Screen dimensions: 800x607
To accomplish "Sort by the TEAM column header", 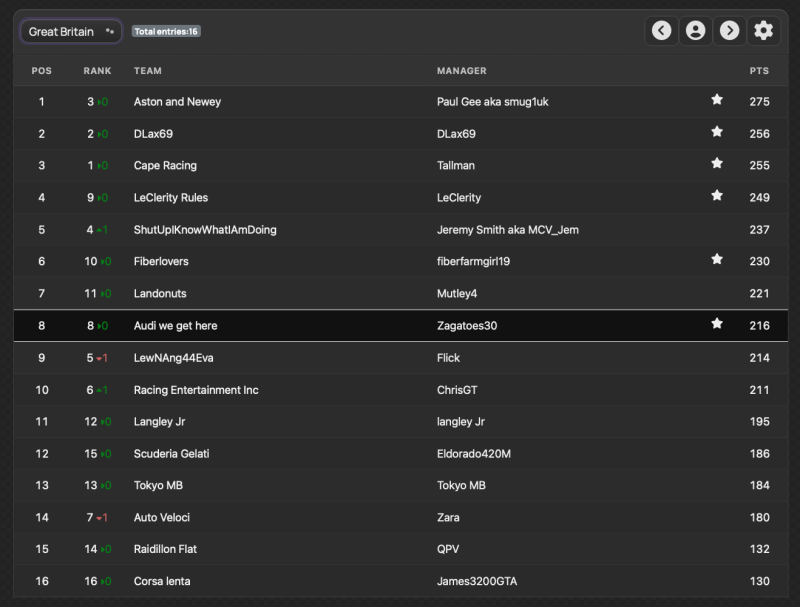I will click(147, 71).
